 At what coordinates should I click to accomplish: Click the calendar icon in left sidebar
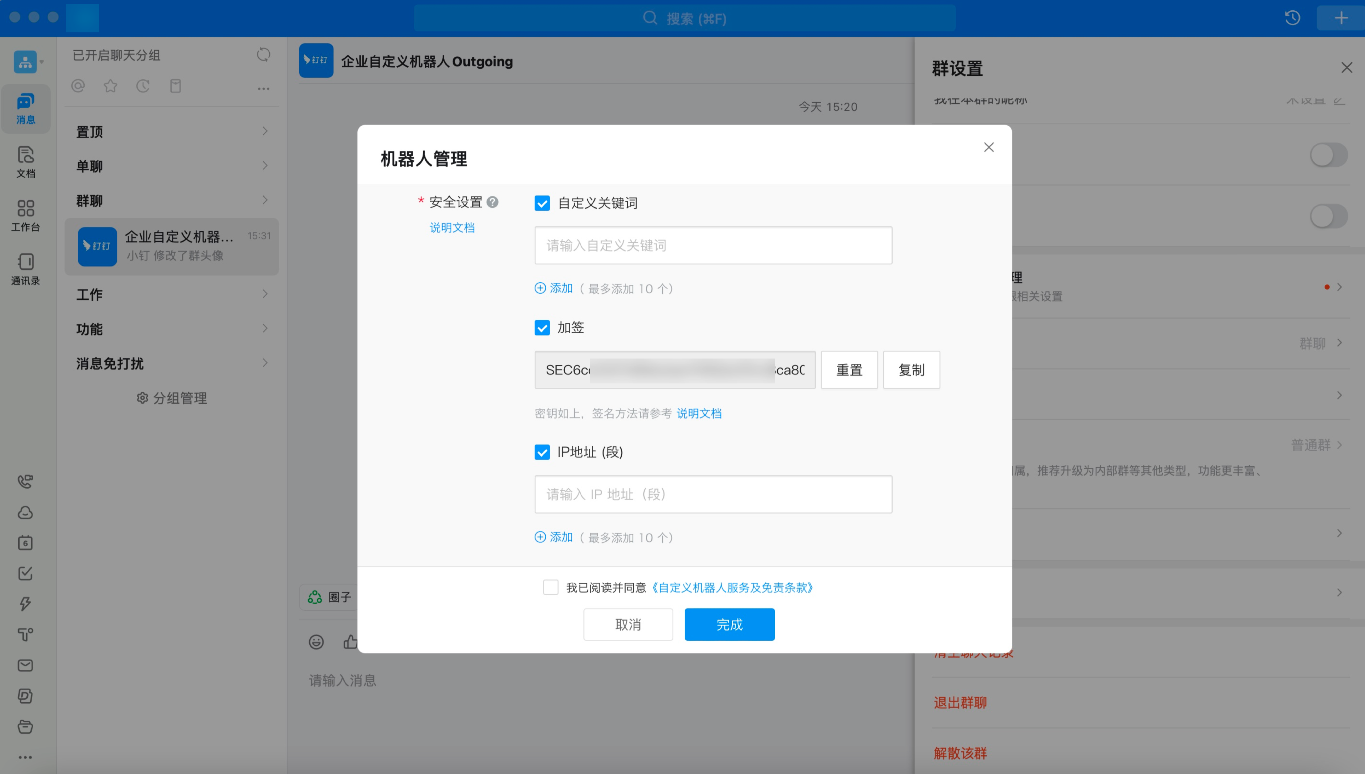click(25, 542)
